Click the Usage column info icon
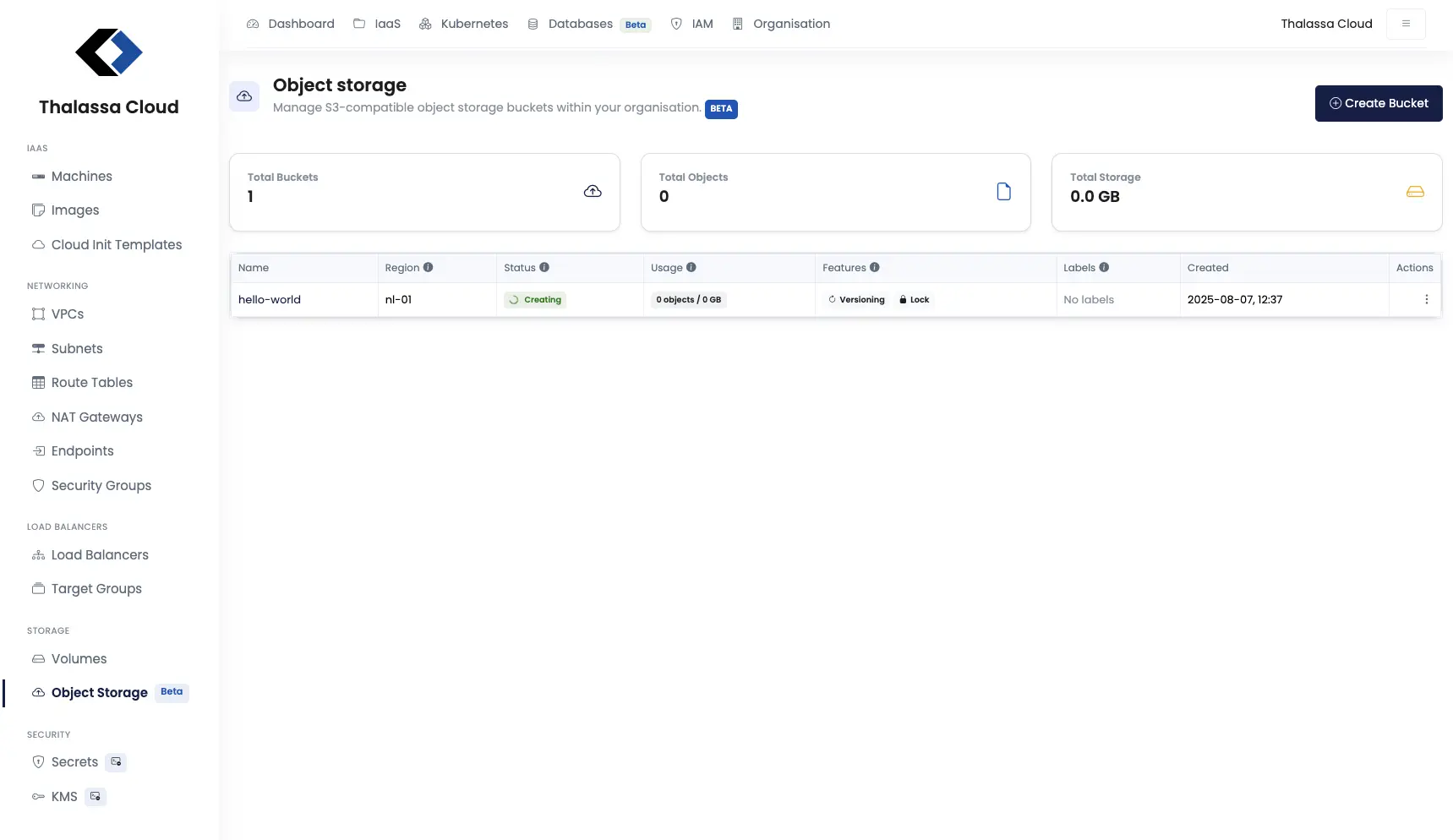 pyautogui.click(x=692, y=267)
